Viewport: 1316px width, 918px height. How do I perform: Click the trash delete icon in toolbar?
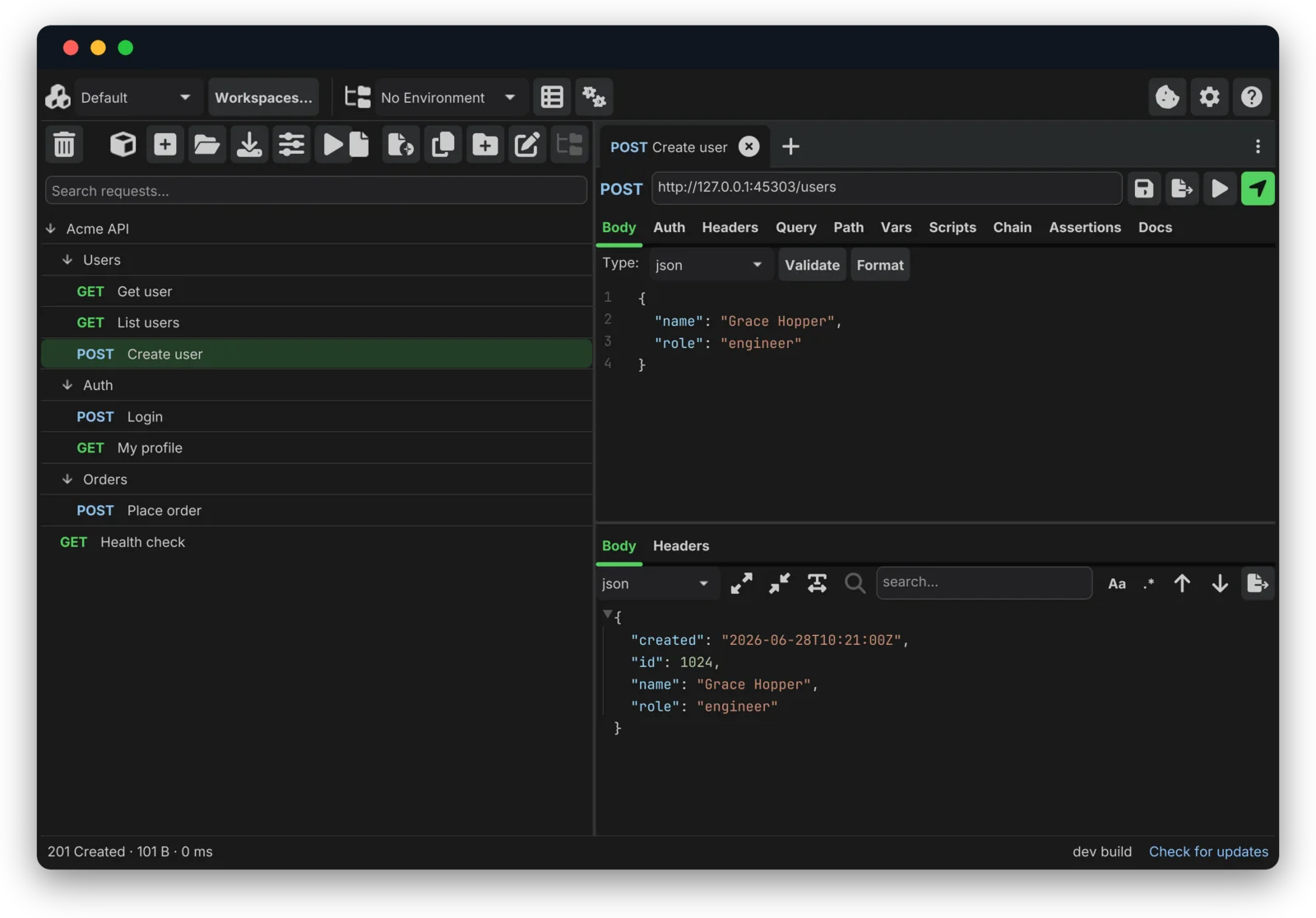click(64, 145)
